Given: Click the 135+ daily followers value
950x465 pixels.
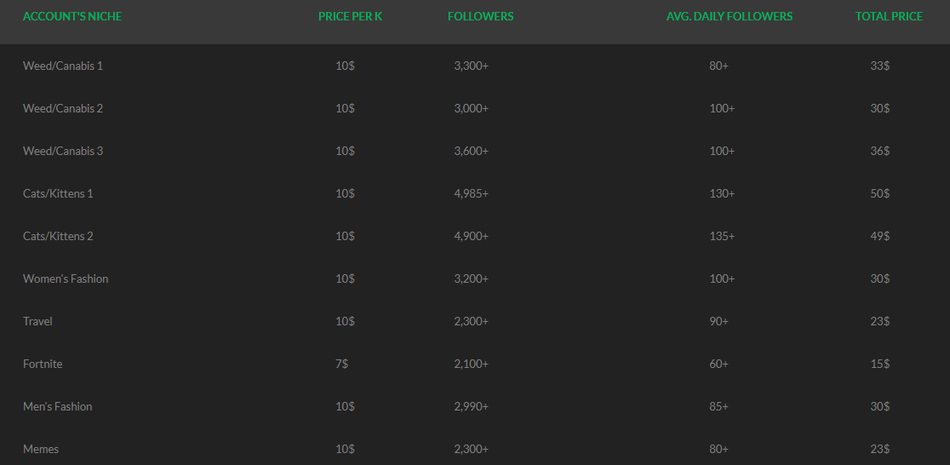Looking at the screenshot, I should coord(722,236).
